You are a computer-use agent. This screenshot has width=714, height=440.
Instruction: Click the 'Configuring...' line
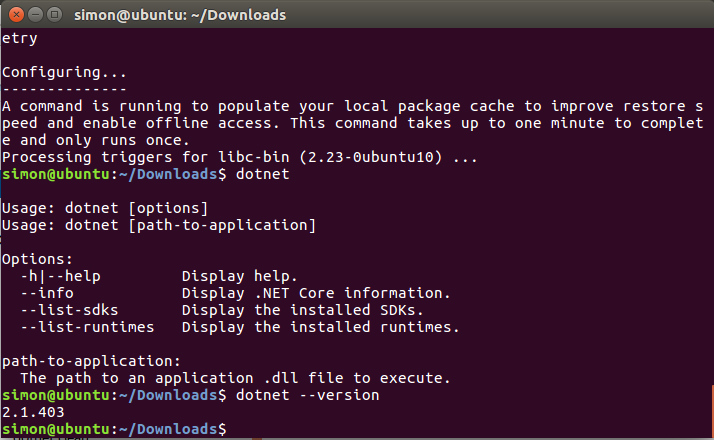click(64, 72)
